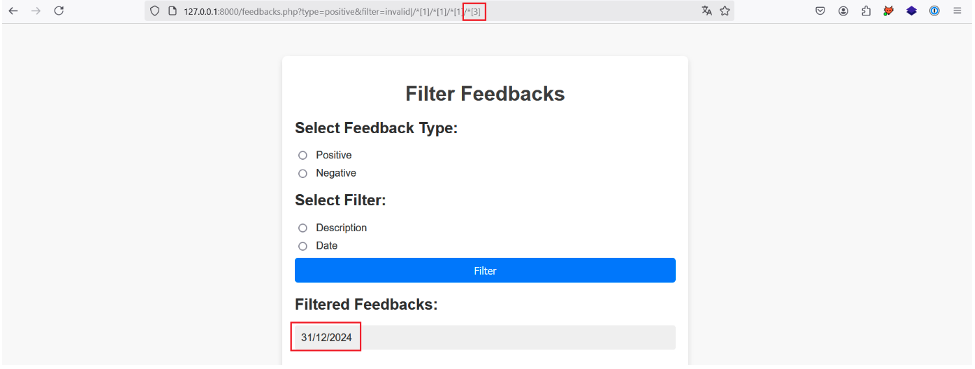Open the extensions puzzle icon
This screenshot has width=975, height=369.
866,11
